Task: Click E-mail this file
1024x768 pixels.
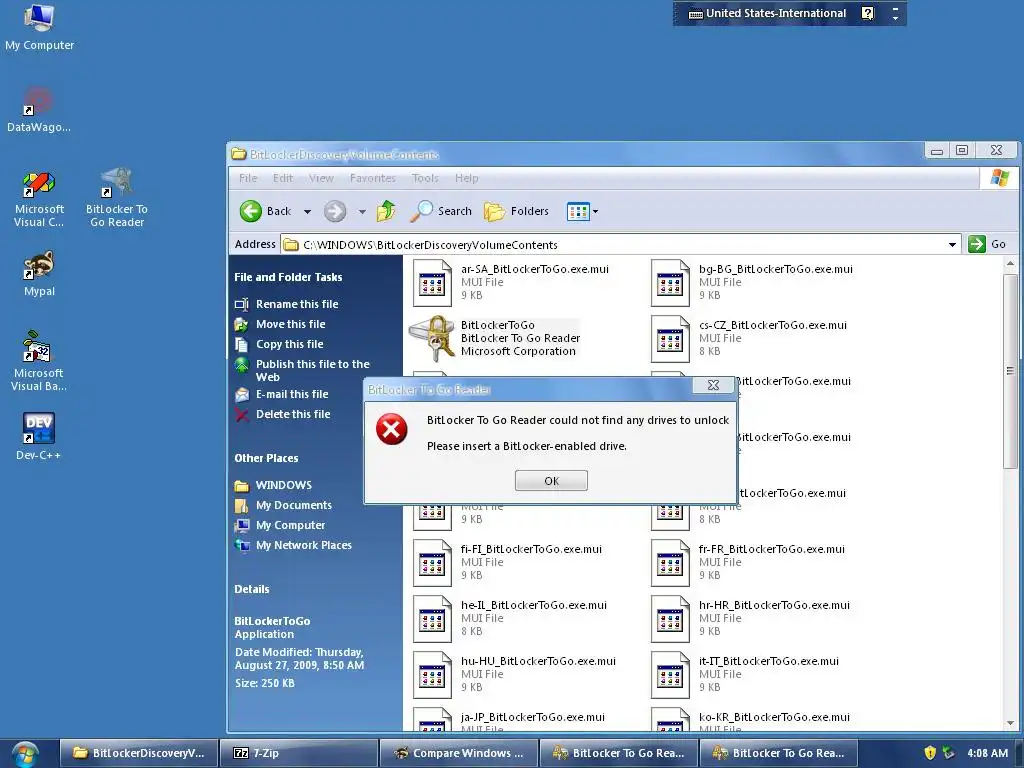Action: click(292, 394)
